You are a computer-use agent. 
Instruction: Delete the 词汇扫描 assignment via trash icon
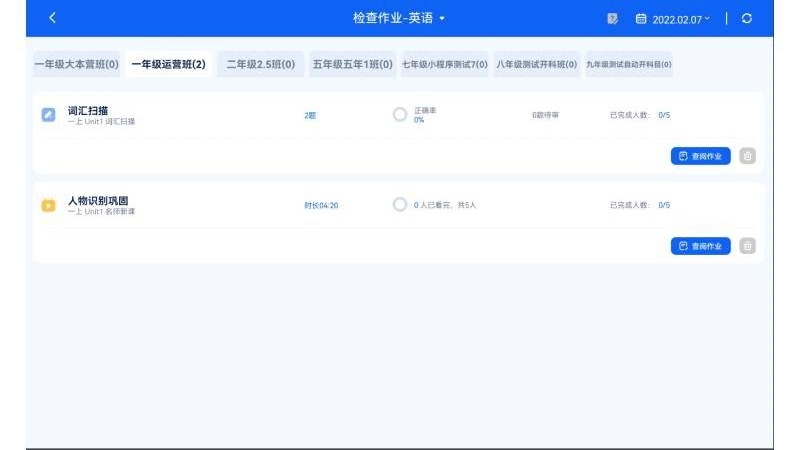pyautogui.click(x=747, y=156)
